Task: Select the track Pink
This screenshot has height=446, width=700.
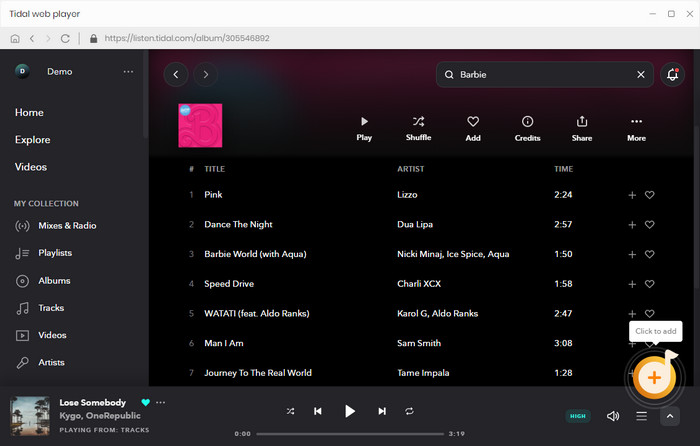Action: click(213, 195)
